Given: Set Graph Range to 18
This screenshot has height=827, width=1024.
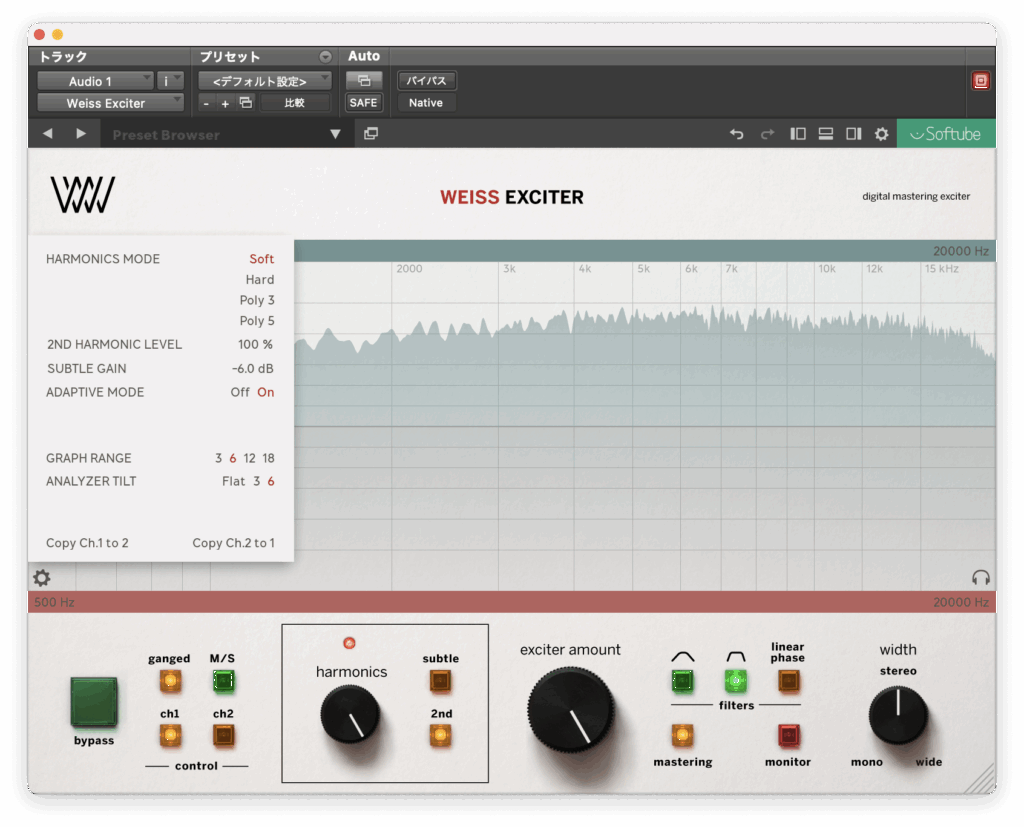Looking at the screenshot, I should [x=268, y=458].
